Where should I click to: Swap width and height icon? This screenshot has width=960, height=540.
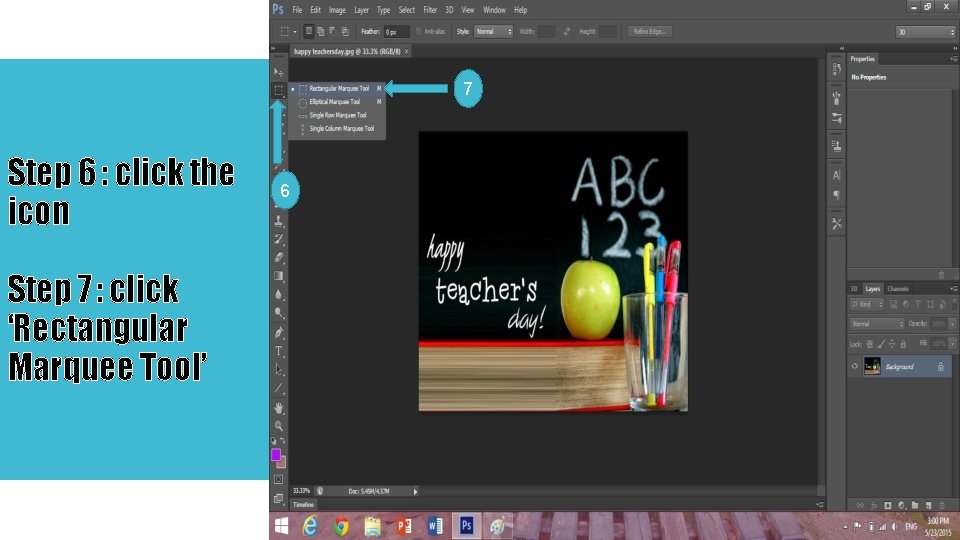566,31
